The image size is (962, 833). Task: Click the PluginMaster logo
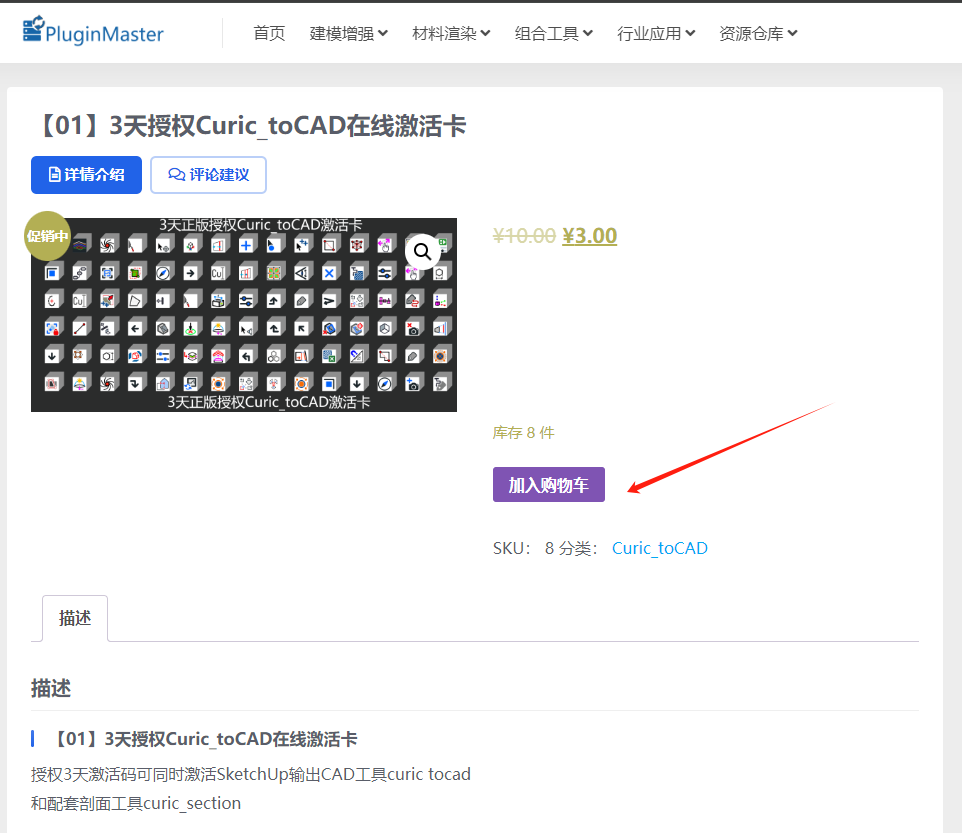pyautogui.click(x=93, y=33)
